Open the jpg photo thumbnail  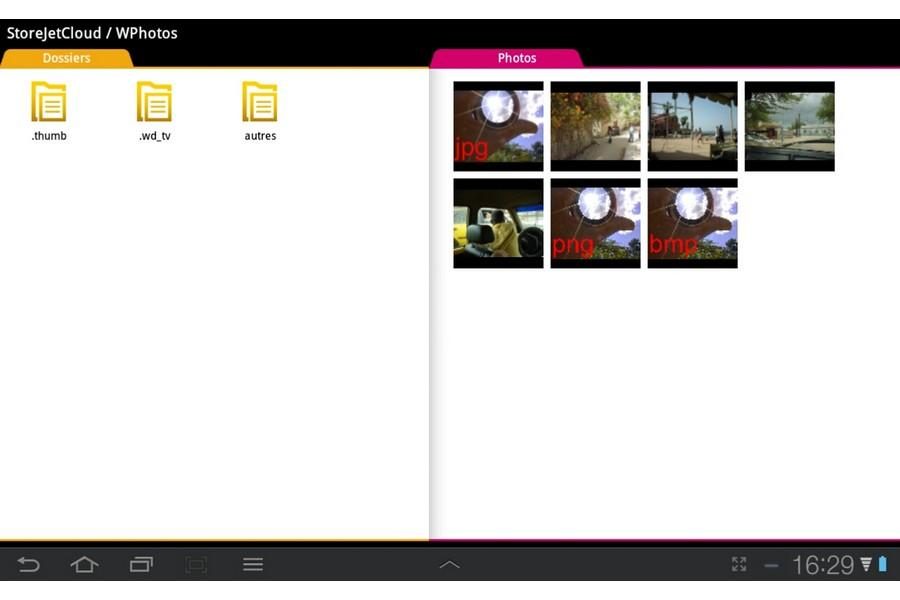pyautogui.click(x=498, y=126)
